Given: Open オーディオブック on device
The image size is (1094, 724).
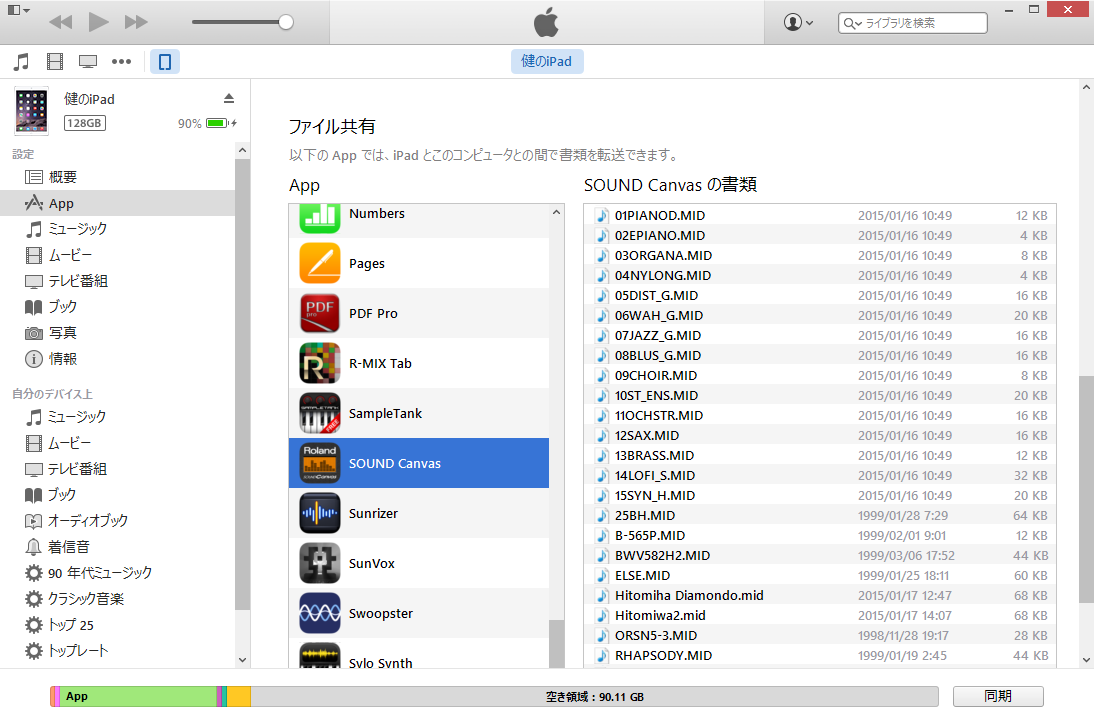Looking at the screenshot, I should 117,521.
